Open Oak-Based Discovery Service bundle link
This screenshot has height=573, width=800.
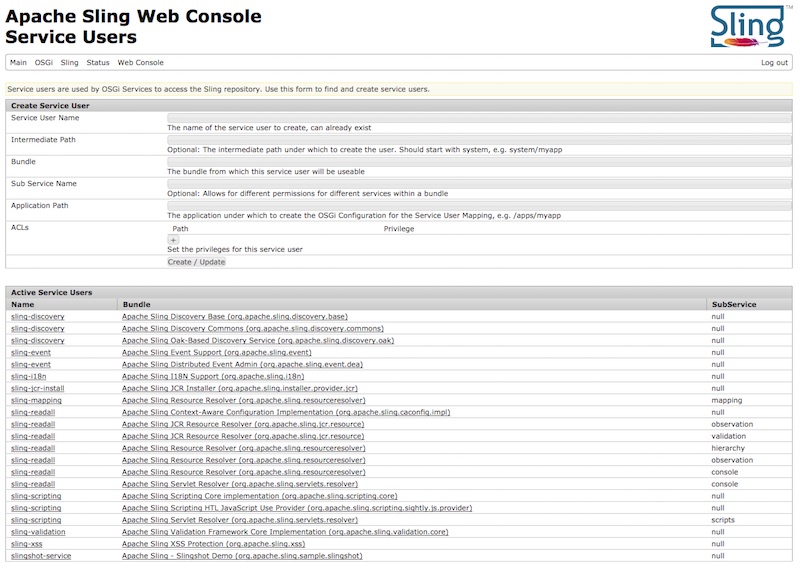(x=258, y=340)
